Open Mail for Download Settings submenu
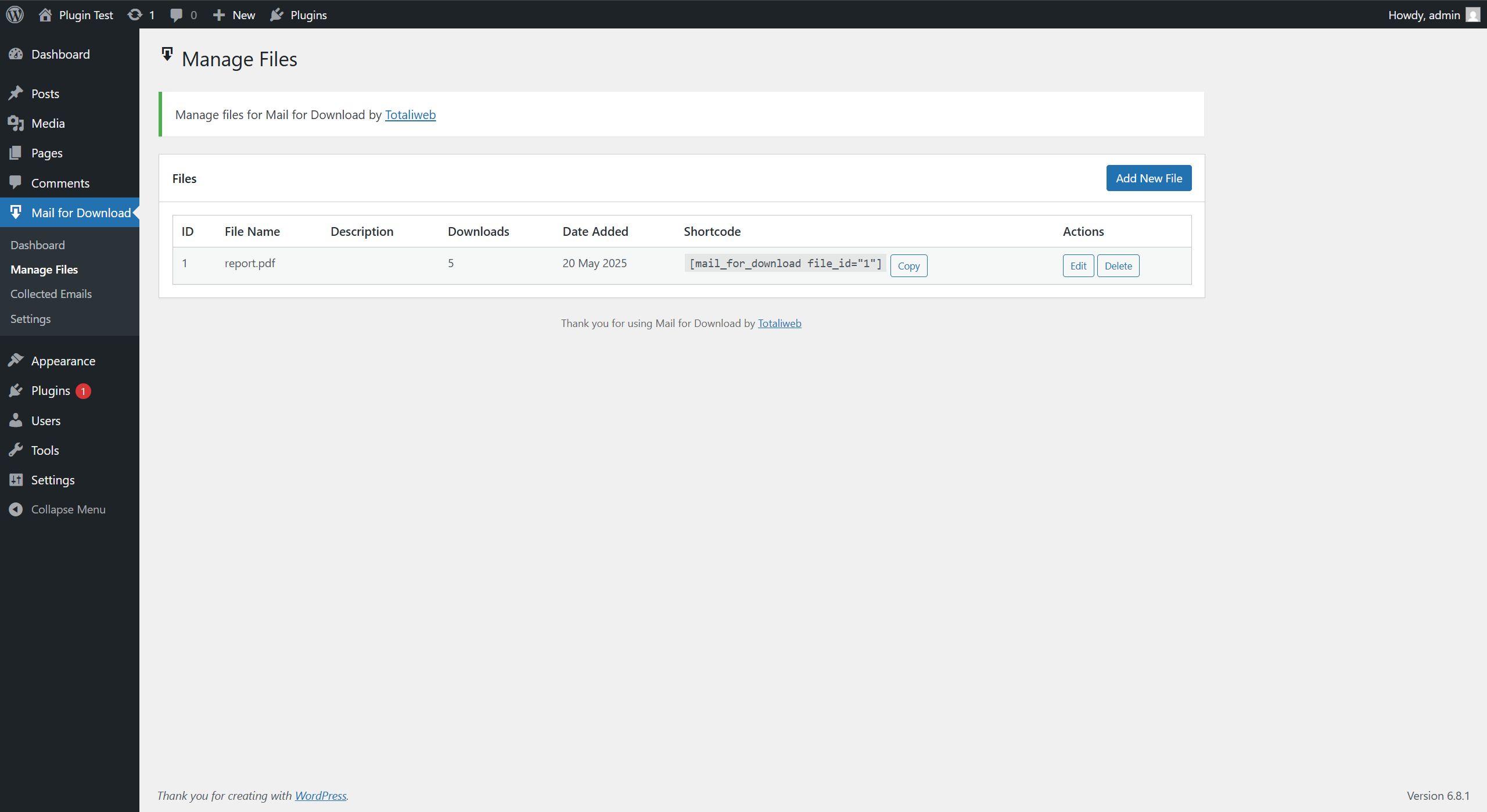Viewport: 1487px width, 812px height. (30, 319)
